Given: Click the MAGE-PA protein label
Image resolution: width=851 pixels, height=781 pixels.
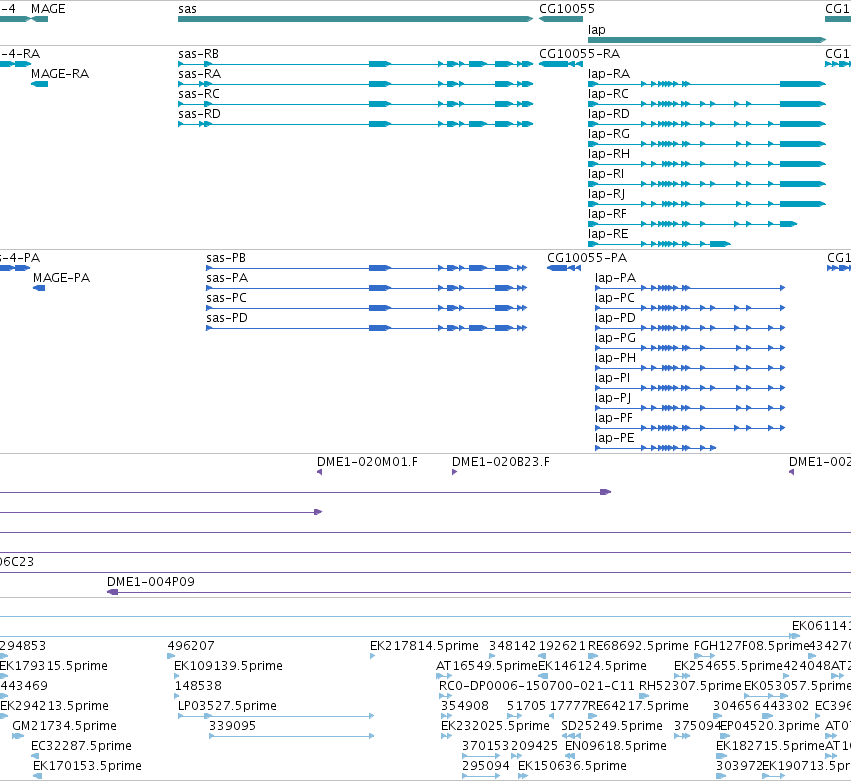Looking at the screenshot, I should [61, 278].
